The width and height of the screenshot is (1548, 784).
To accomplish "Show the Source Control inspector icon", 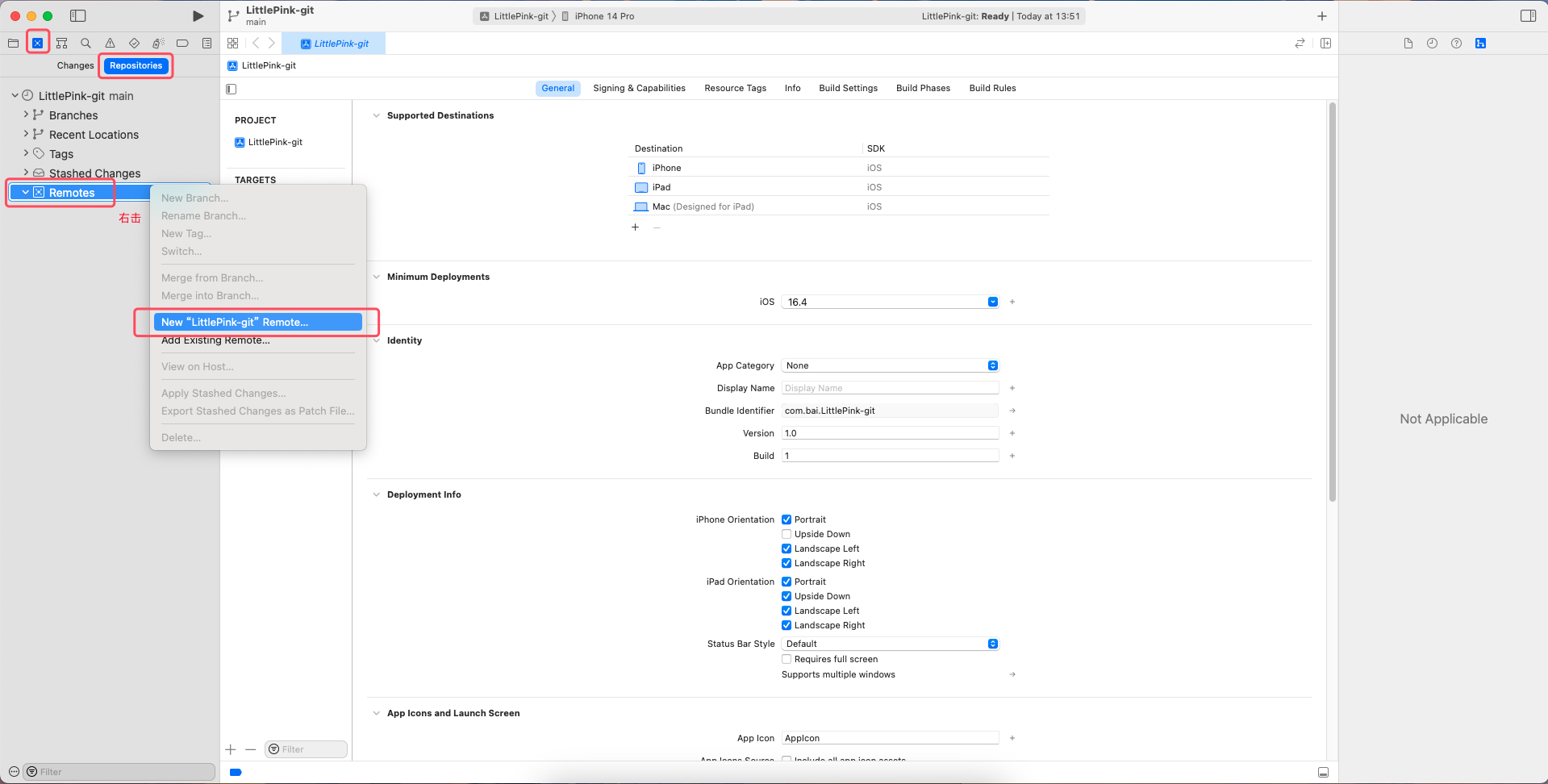I will (1480, 43).
